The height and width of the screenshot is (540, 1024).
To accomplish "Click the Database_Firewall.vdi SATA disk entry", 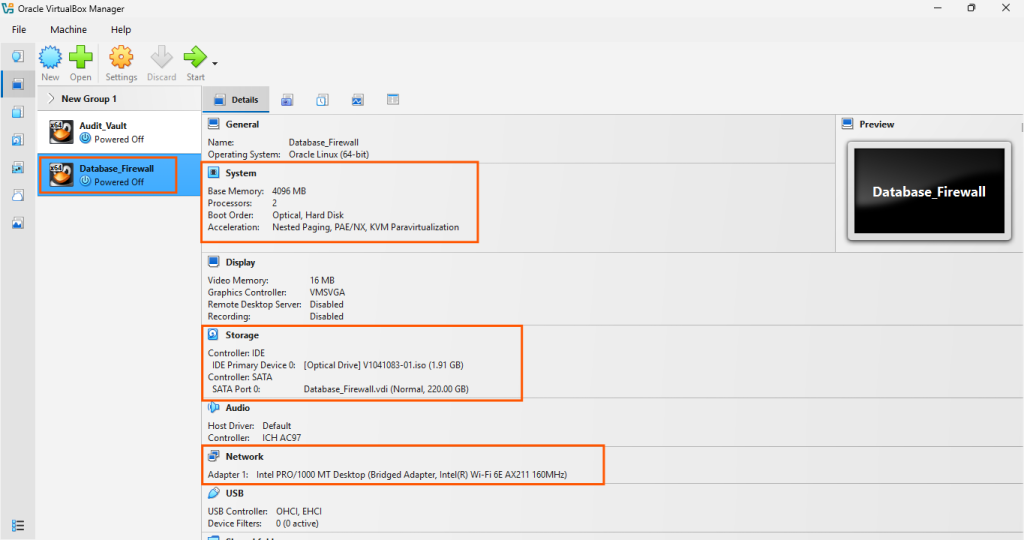I will click(386, 389).
